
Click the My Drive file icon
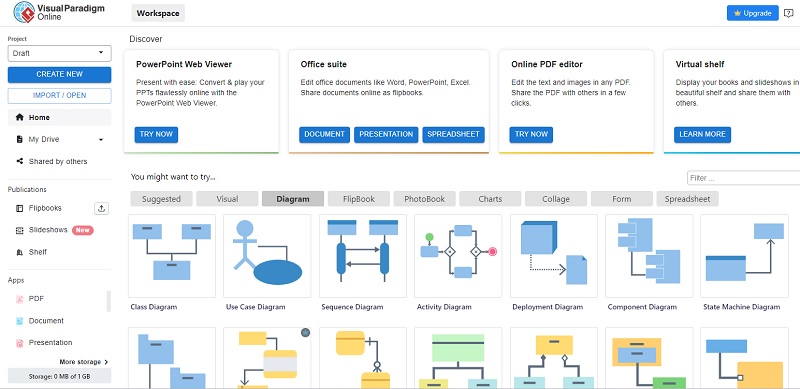click(x=19, y=139)
